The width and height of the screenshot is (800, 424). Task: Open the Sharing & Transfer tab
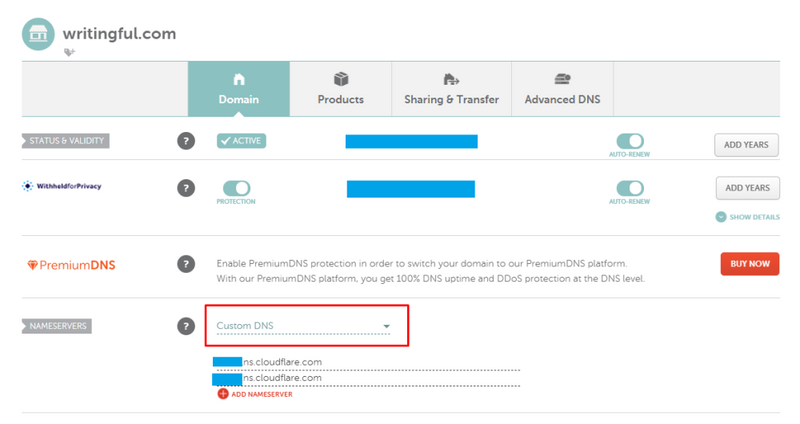click(452, 89)
